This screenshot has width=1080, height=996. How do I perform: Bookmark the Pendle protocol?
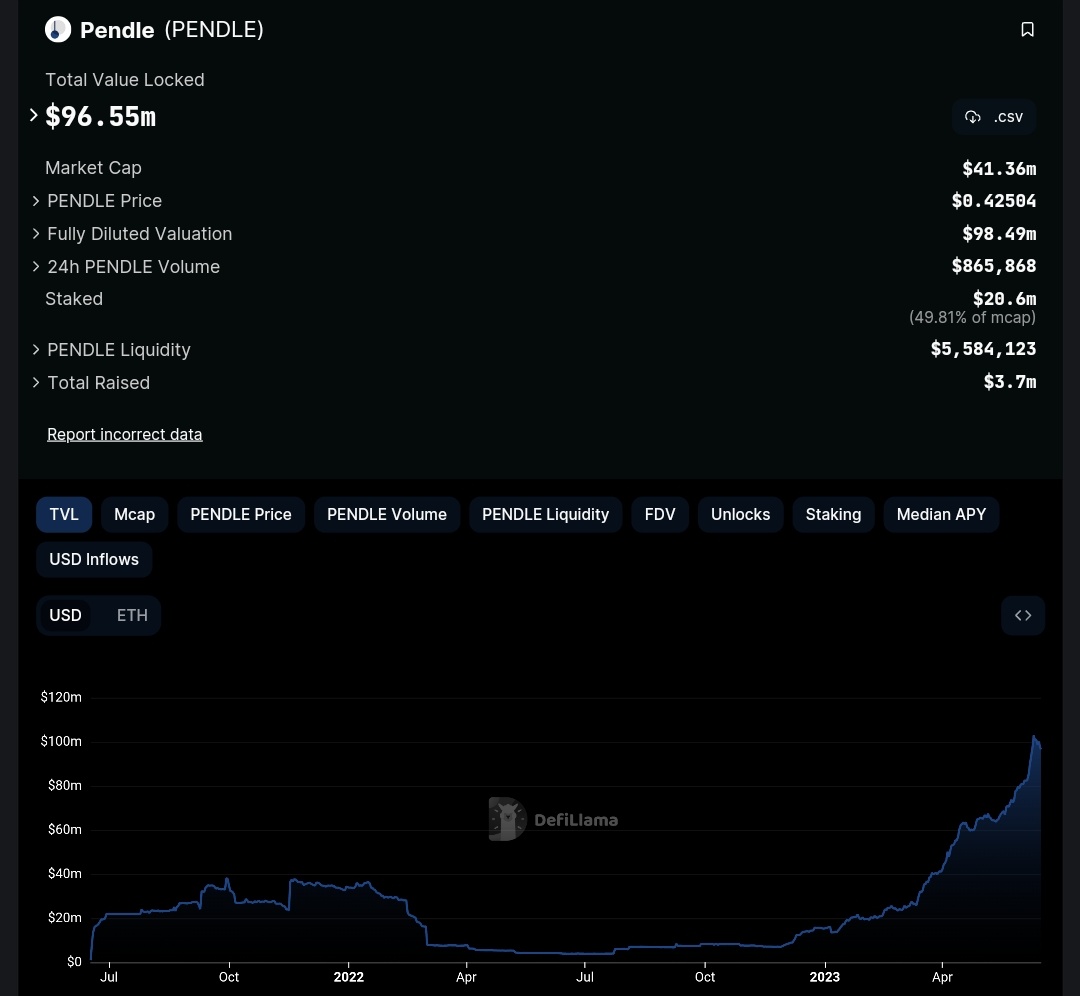(x=1027, y=30)
